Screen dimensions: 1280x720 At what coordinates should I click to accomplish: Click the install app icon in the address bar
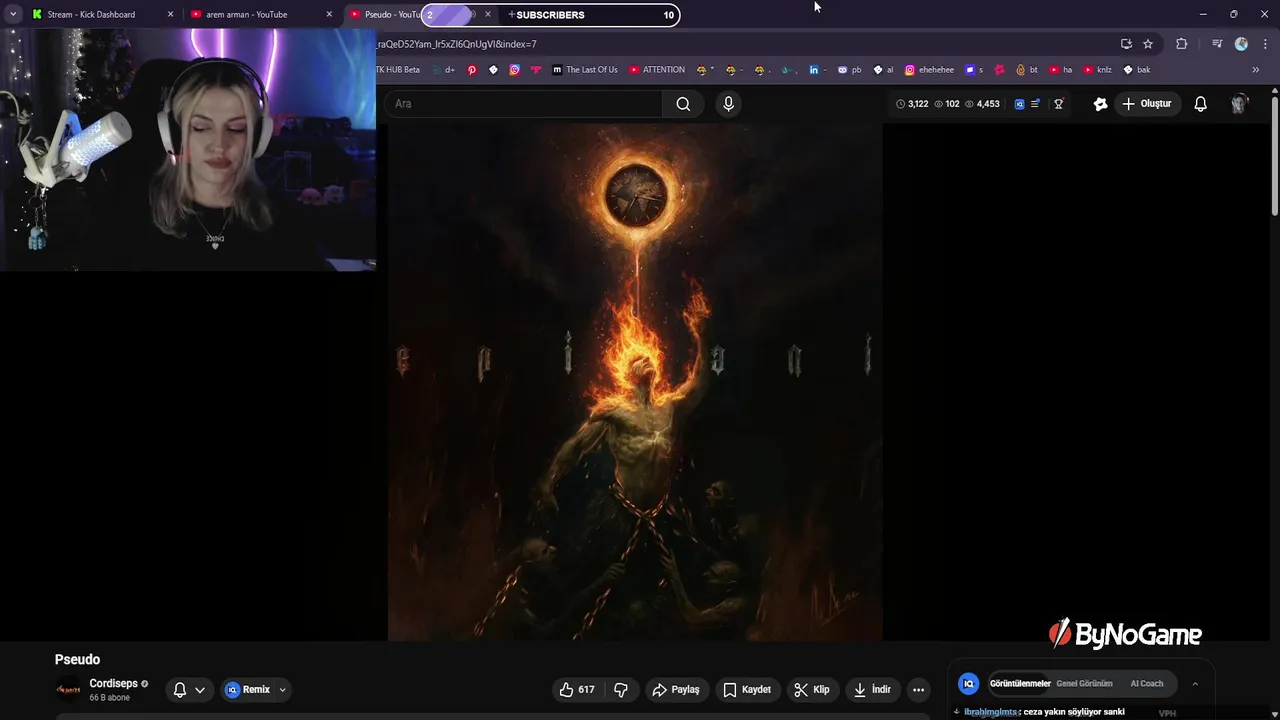pos(1126,44)
